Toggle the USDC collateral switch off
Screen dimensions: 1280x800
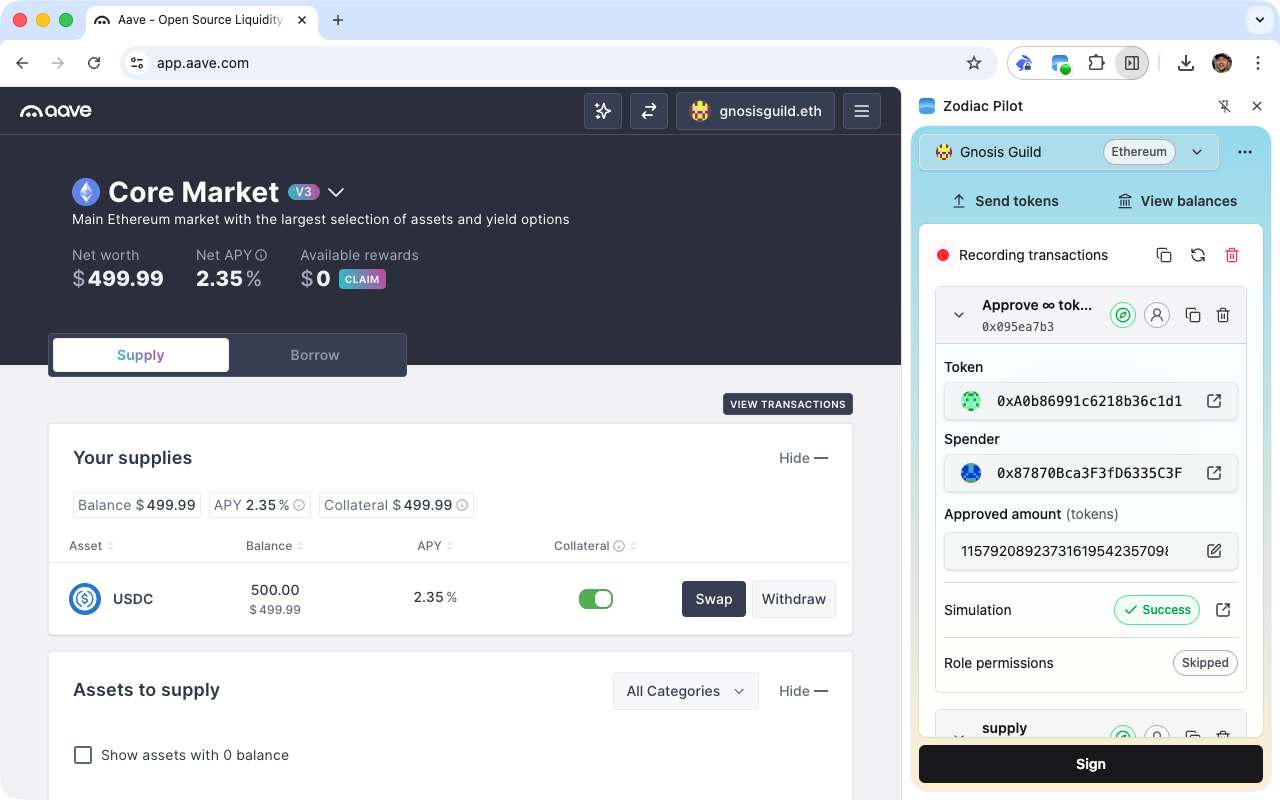tap(596, 599)
